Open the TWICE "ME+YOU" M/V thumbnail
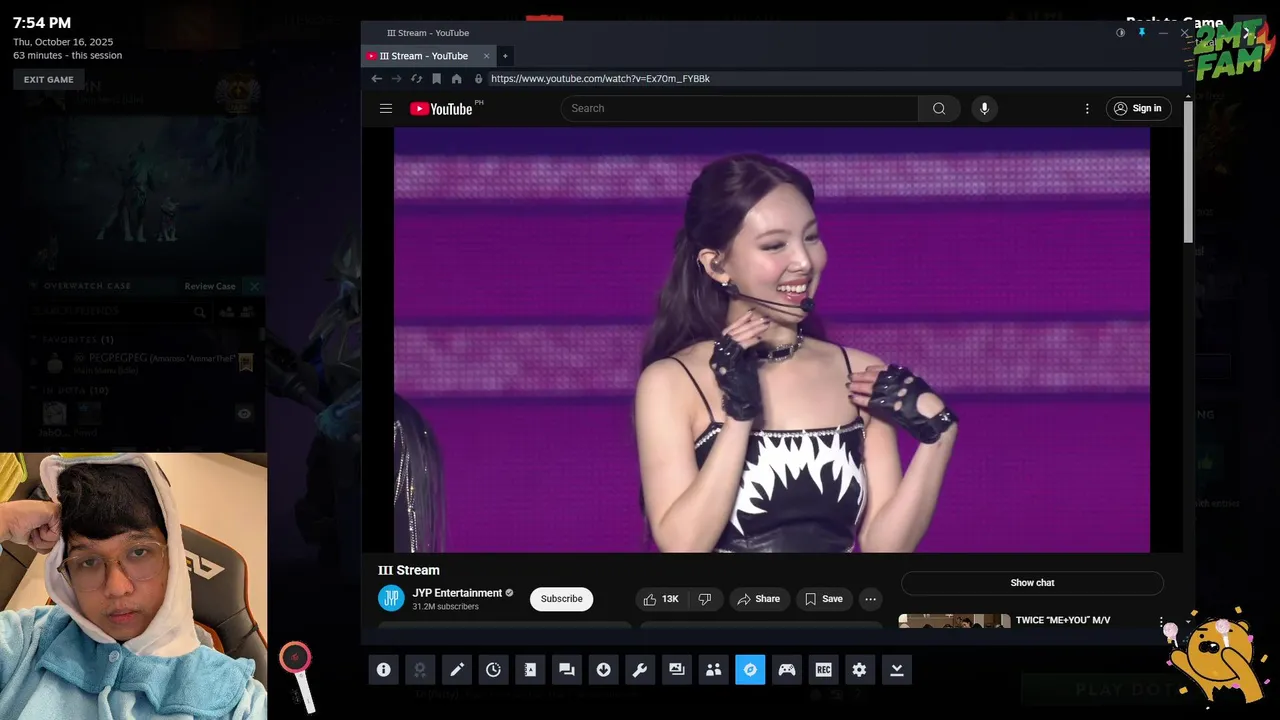This screenshot has width=1280, height=720. tap(954, 621)
